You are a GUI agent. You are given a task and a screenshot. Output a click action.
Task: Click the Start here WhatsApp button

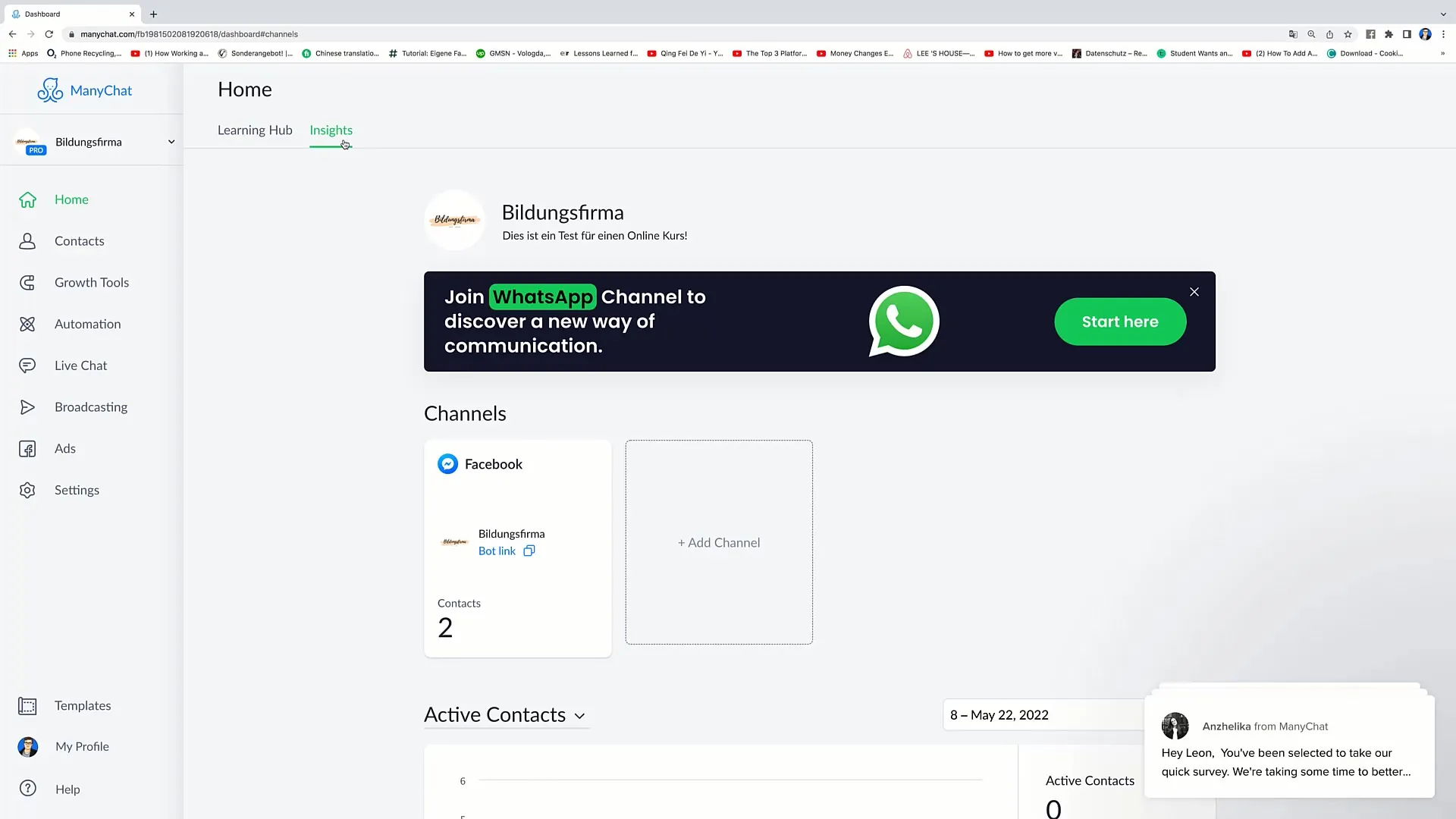point(1121,321)
